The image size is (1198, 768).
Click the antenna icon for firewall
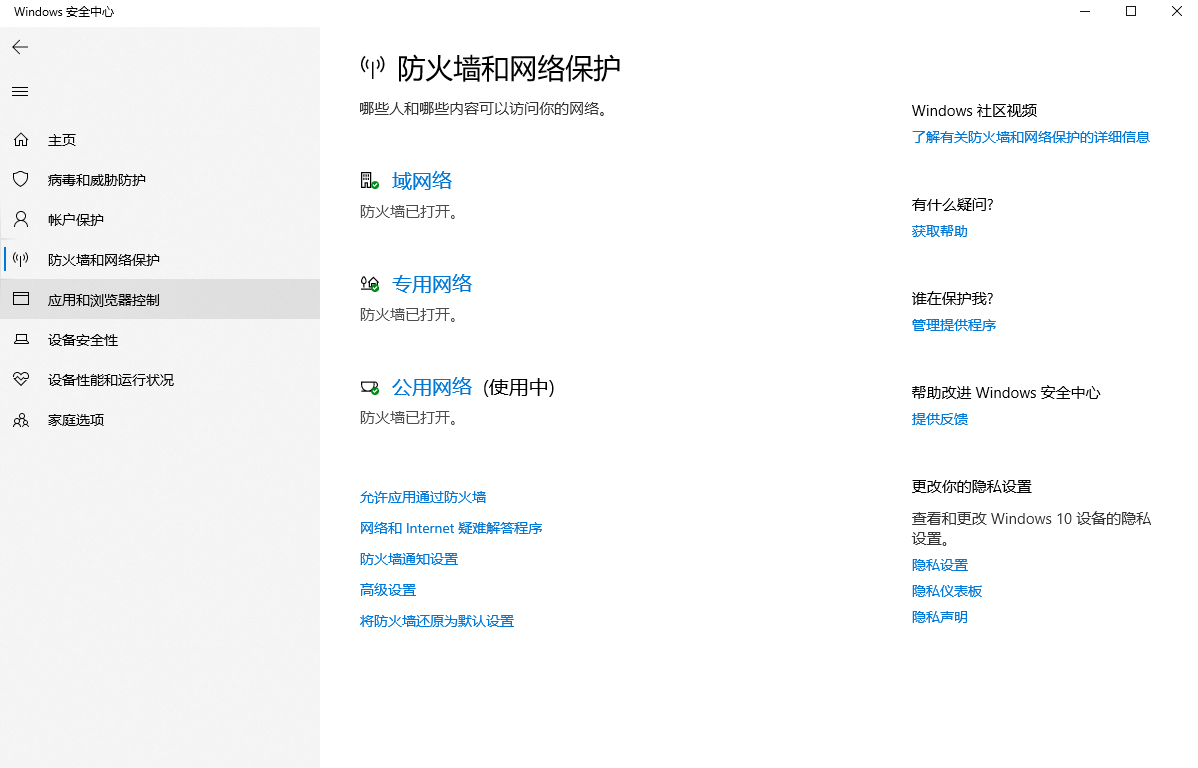(x=21, y=260)
